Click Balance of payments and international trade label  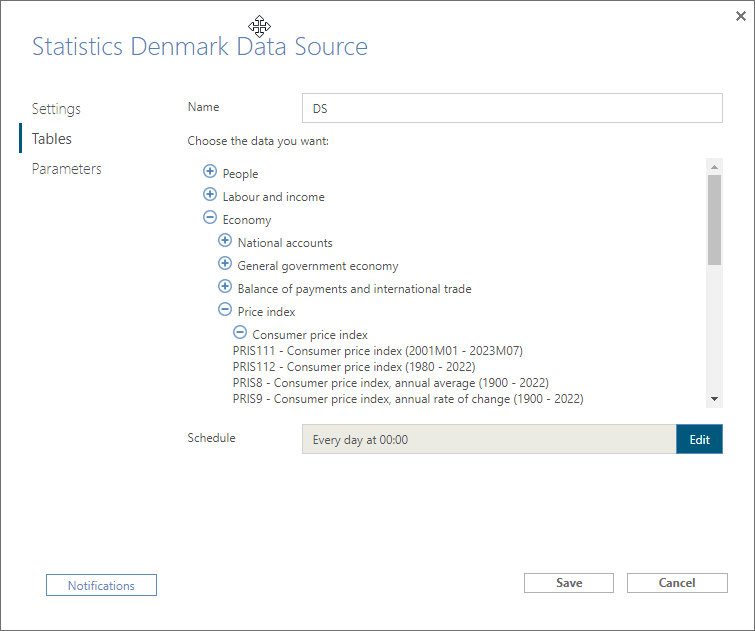pyautogui.click(x=354, y=289)
